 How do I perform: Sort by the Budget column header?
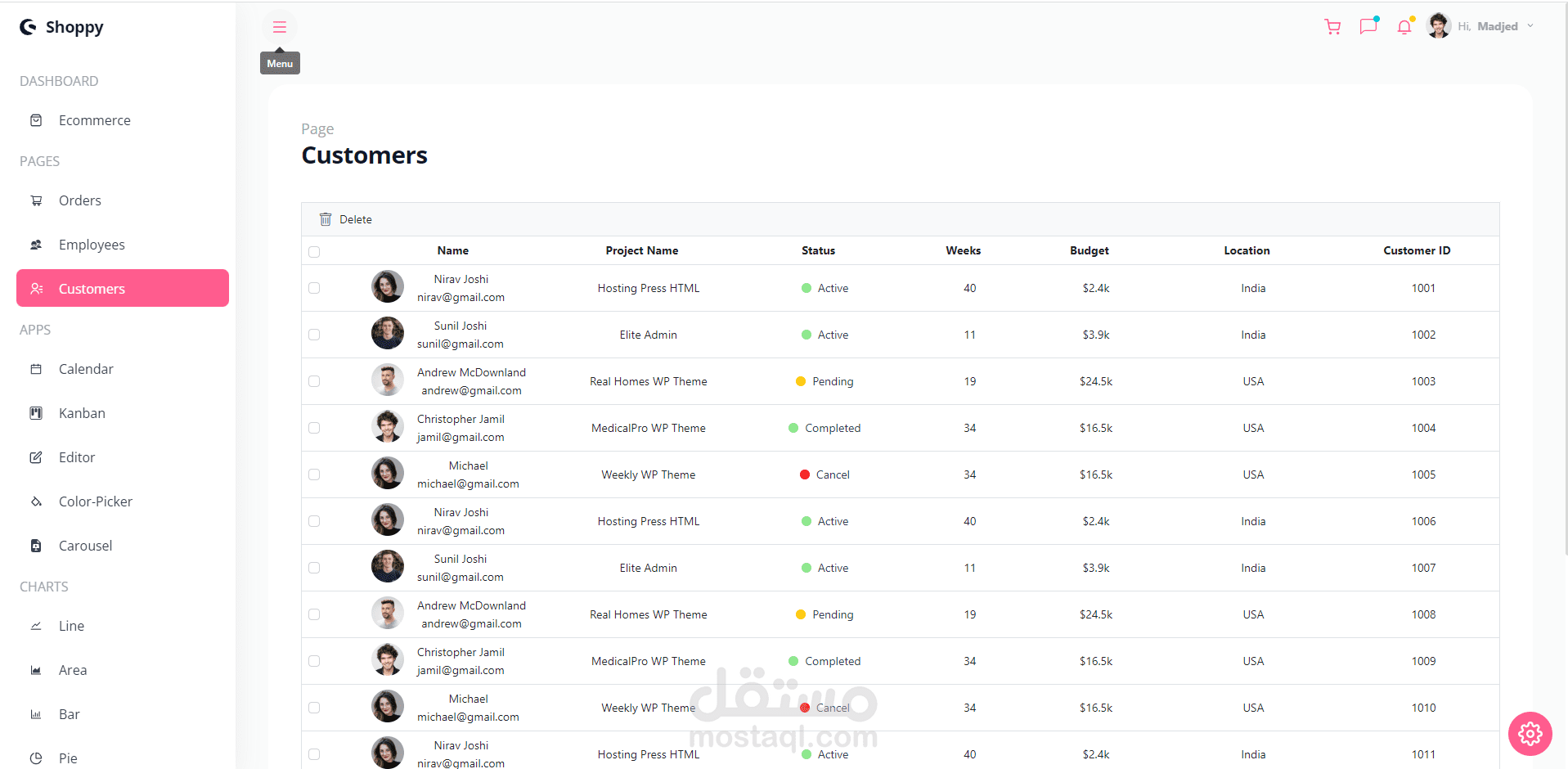pyautogui.click(x=1090, y=250)
